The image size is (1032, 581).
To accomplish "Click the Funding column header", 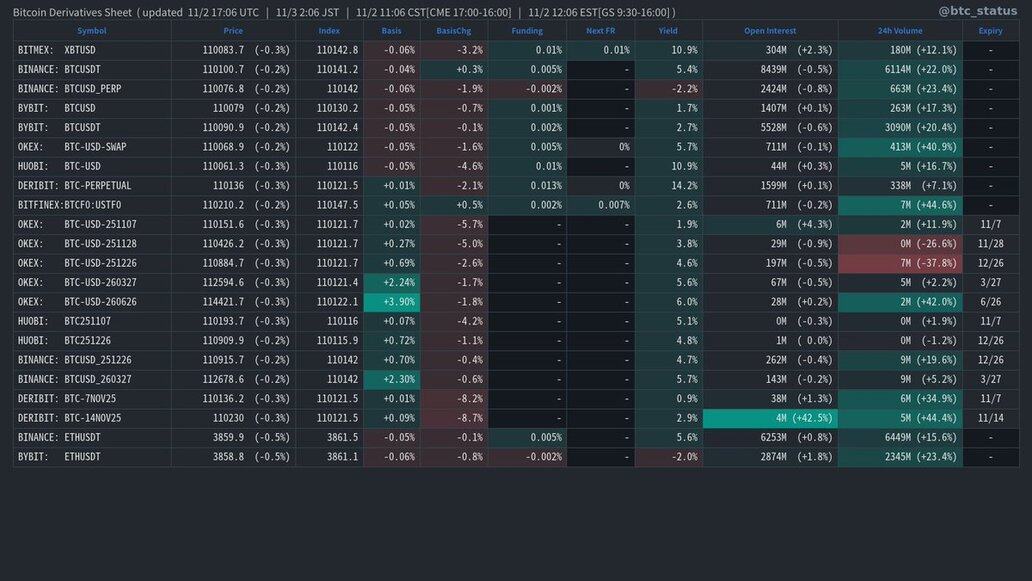I will (527, 31).
